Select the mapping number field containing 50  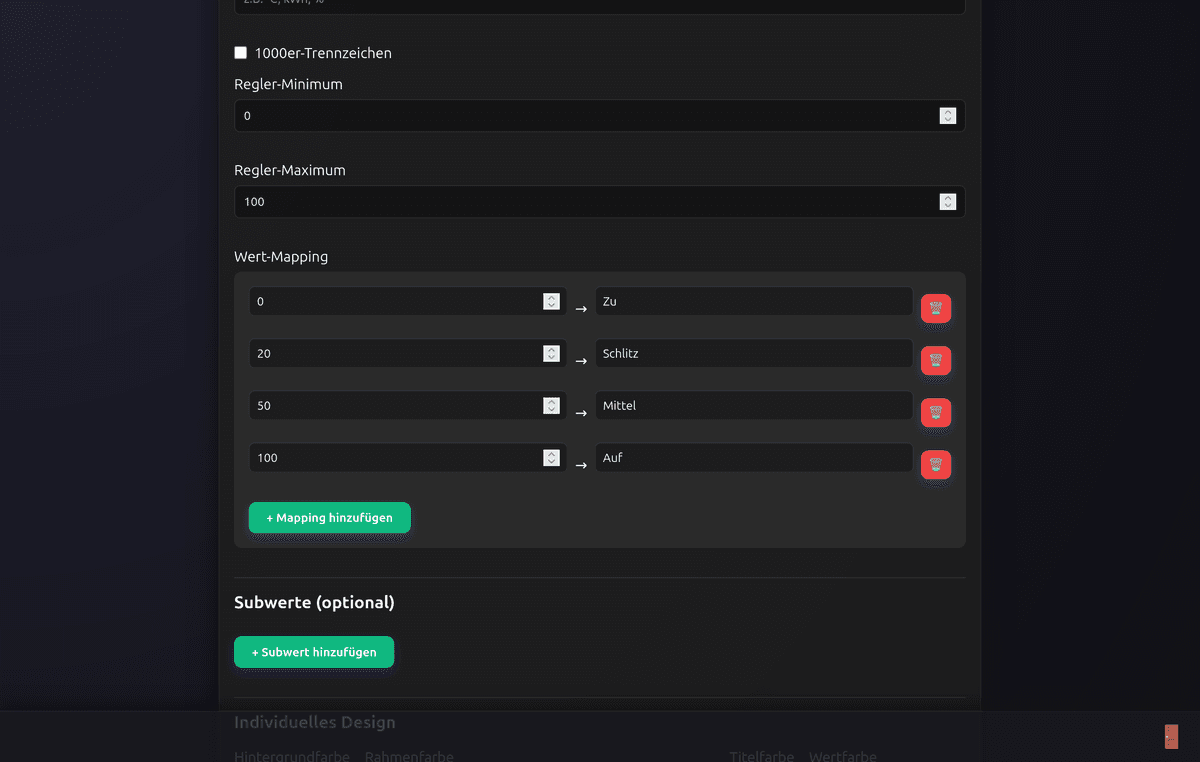tap(408, 405)
